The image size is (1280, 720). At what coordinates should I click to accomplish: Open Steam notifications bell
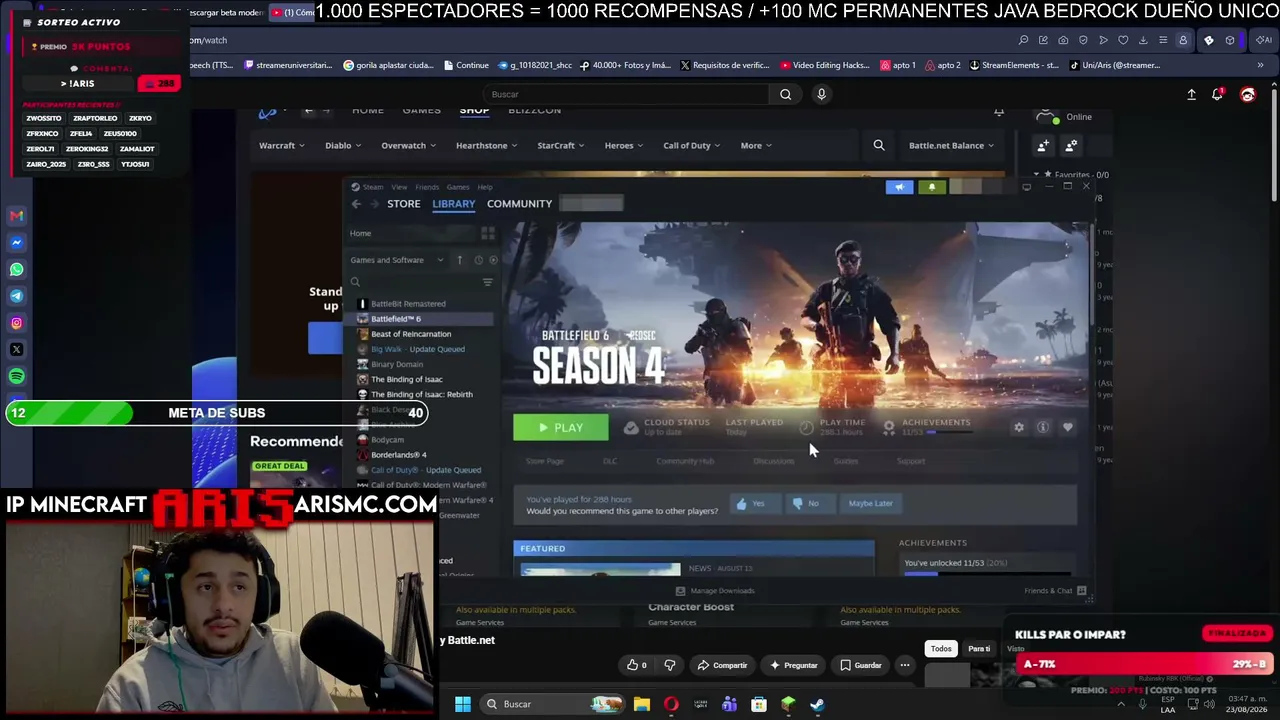pos(932,187)
